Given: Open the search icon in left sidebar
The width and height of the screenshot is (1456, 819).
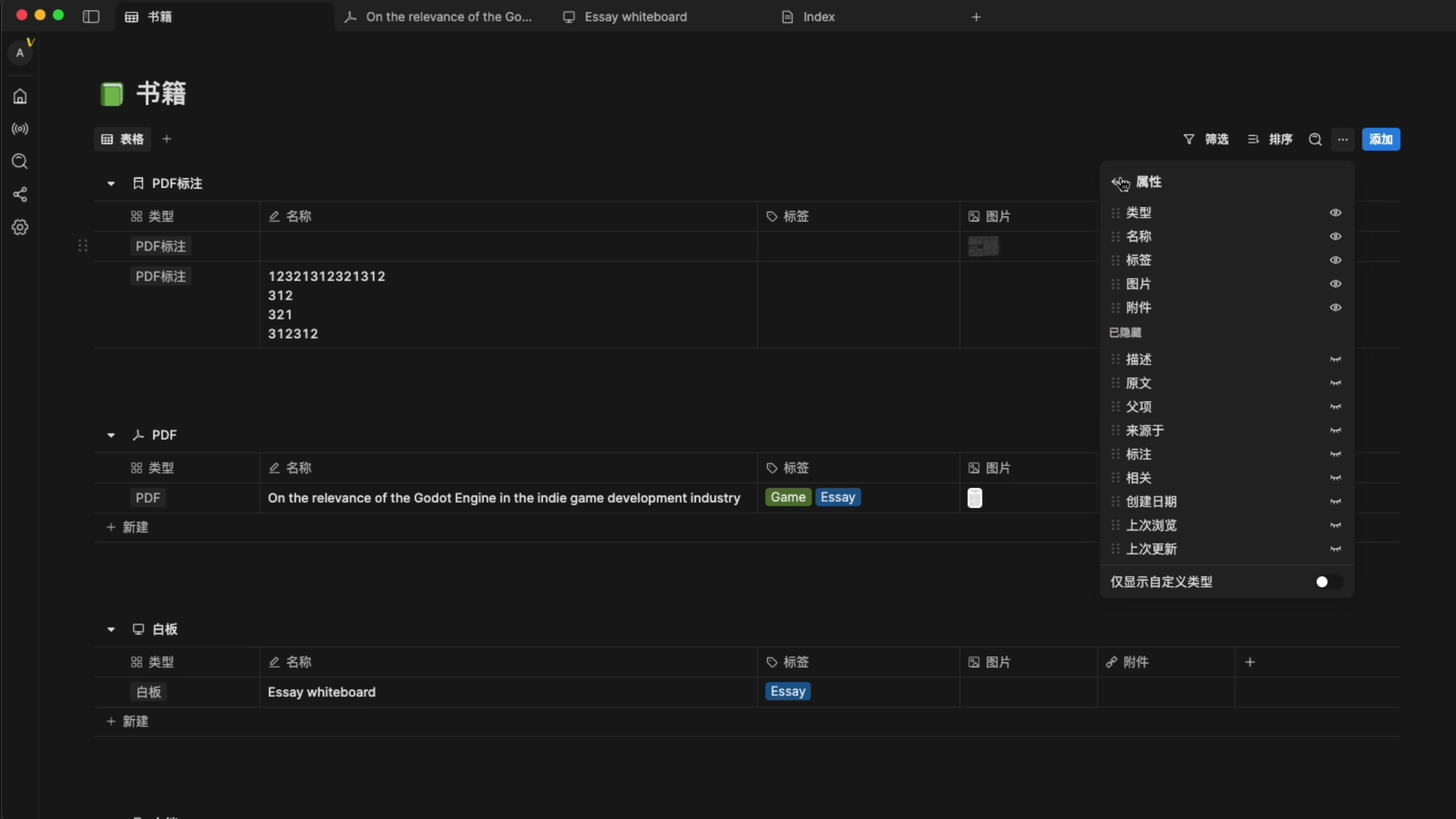Looking at the screenshot, I should (20, 162).
